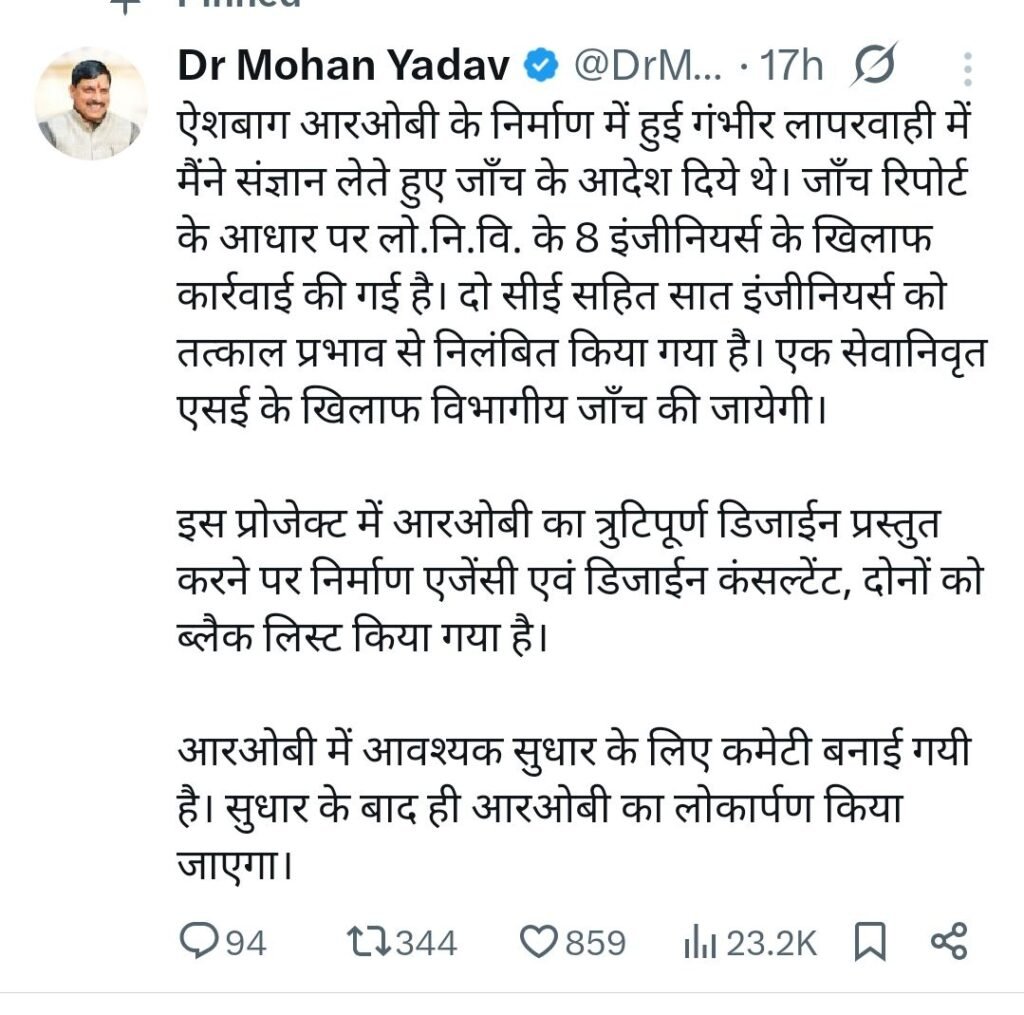
Task: Click the 23.2K views count
Action: click(x=771, y=942)
